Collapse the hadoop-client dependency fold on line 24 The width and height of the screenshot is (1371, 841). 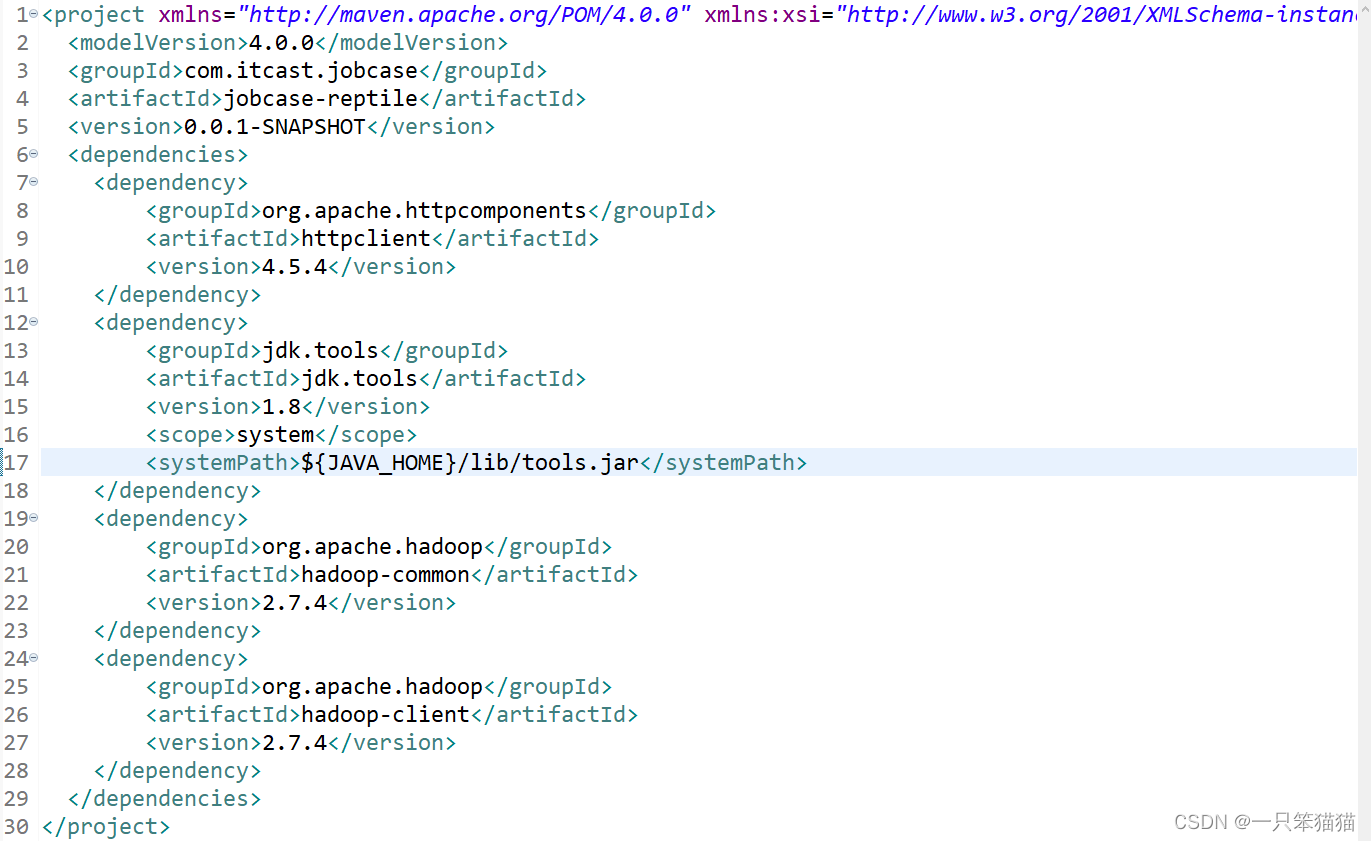click(34, 657)
